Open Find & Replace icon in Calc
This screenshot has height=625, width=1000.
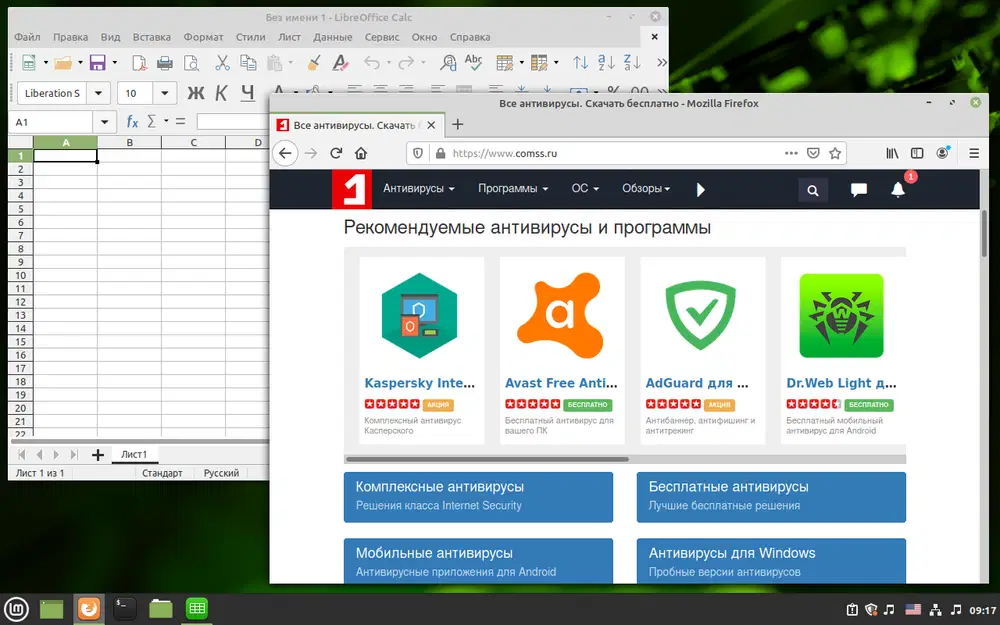click(448, 62)
